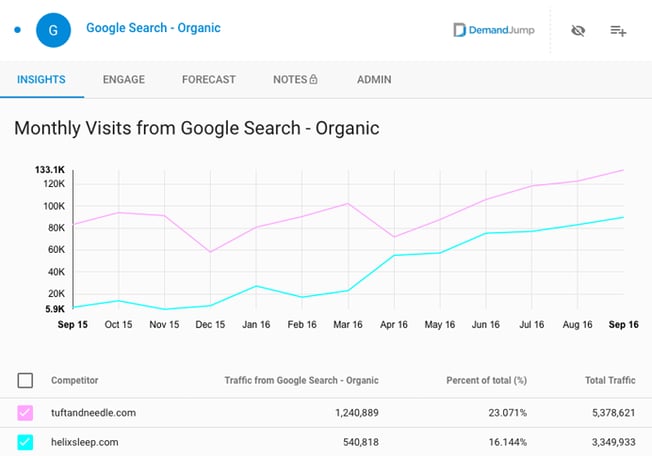Image resolution: width=652 pixels, height=456 pixels.
Task: Click tuftandneedle.com competitor name
Action: coord(94,413)
